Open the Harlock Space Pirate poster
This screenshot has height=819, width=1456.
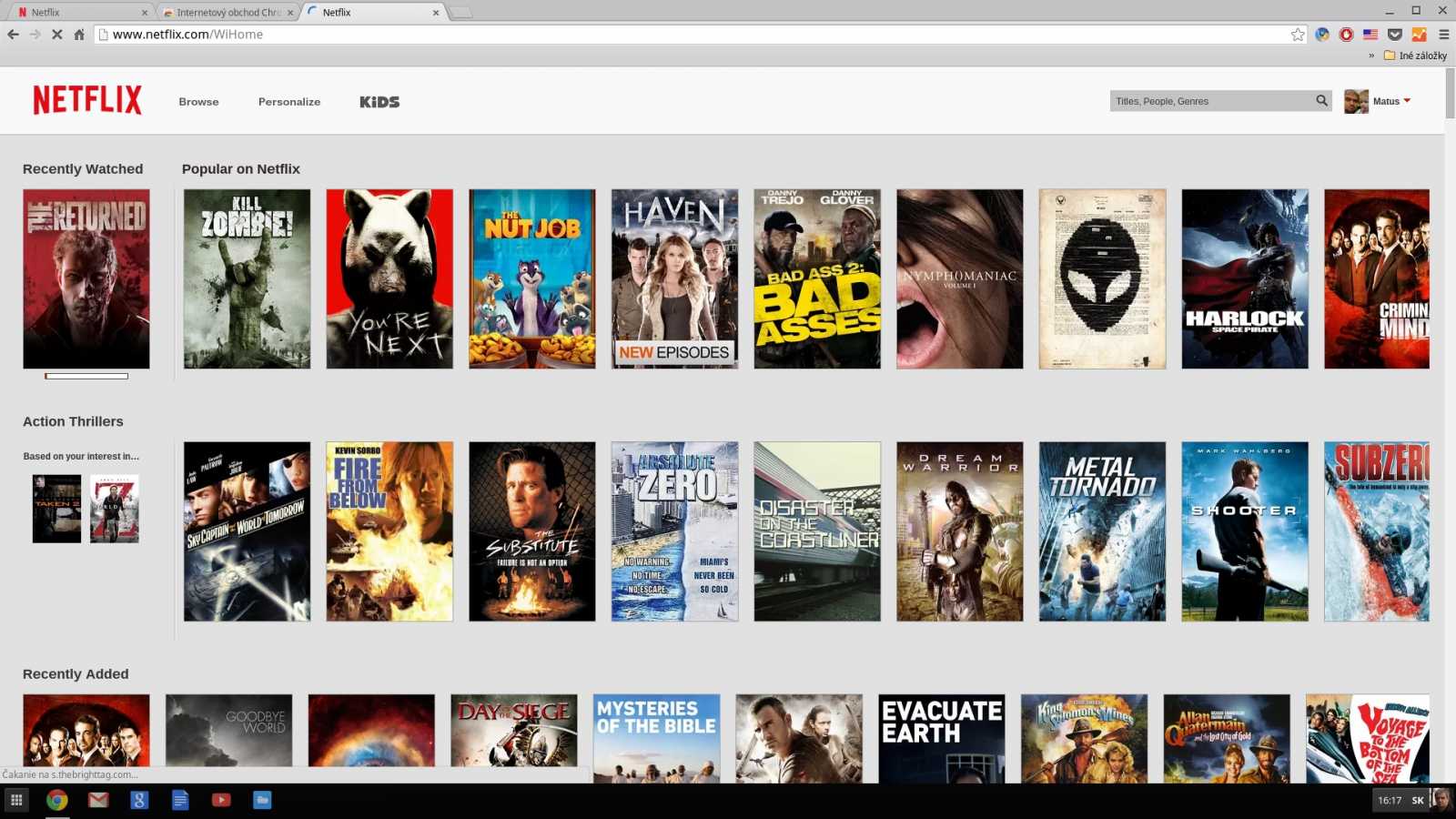tap(1245, 278)
